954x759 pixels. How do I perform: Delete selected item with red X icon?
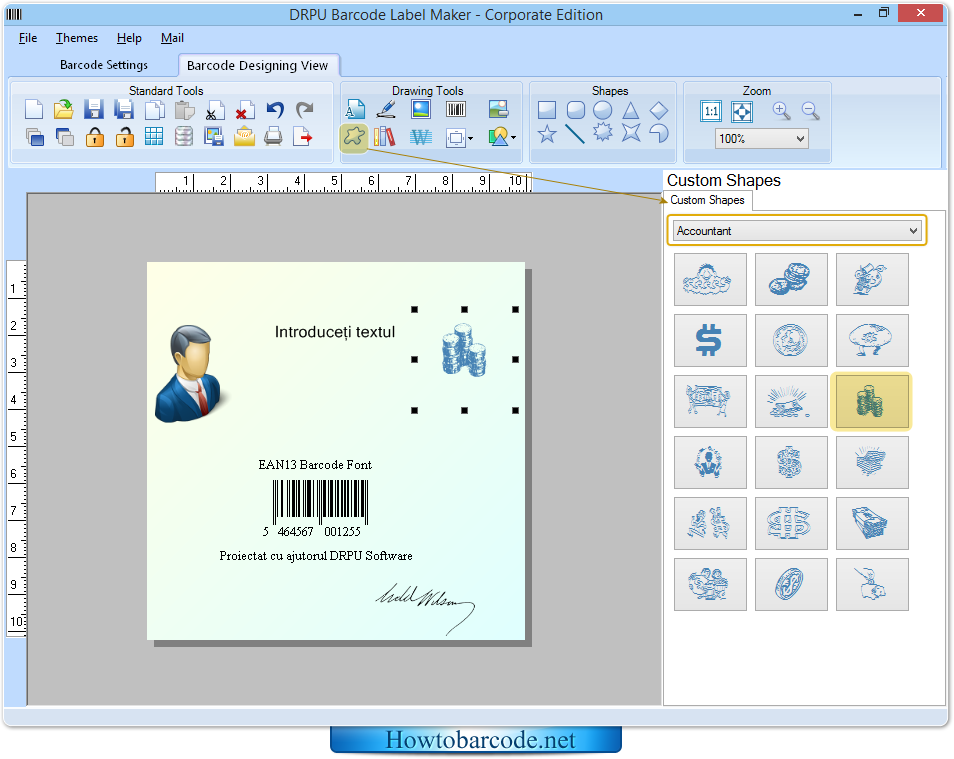click(x=245, y=111)
